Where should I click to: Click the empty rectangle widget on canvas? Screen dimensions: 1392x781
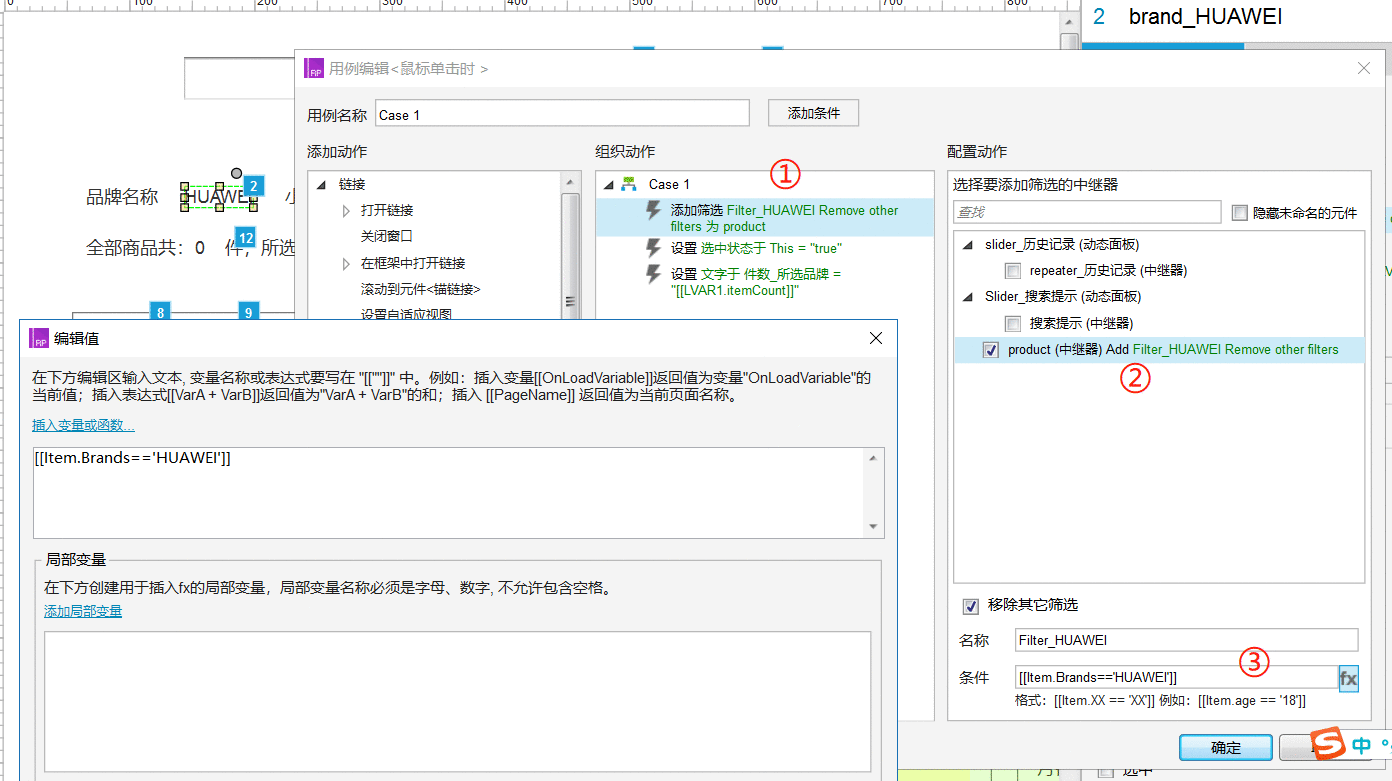240,78
